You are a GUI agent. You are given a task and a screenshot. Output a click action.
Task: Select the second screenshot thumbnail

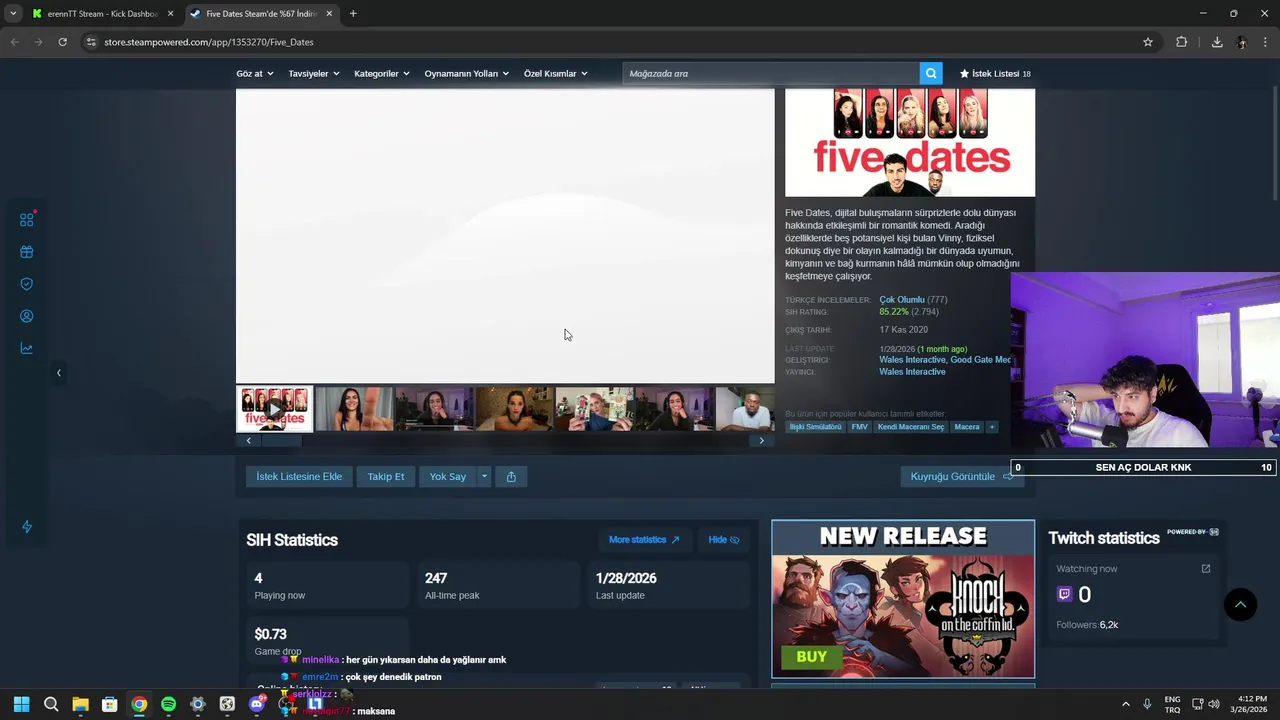(x=354, y=409)
